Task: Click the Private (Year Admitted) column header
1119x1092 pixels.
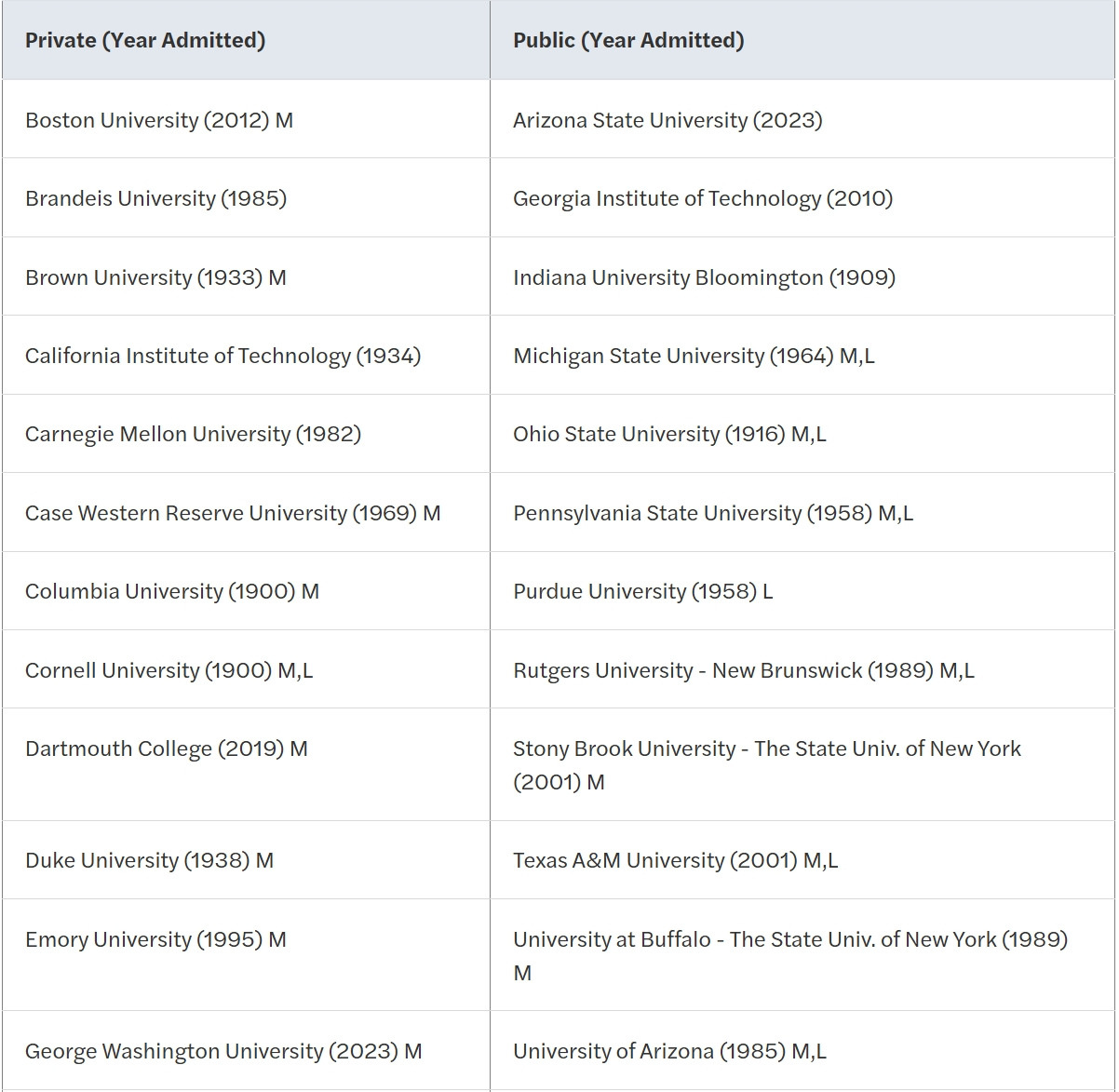Action: pyautogui.click(x=246, y=40)
